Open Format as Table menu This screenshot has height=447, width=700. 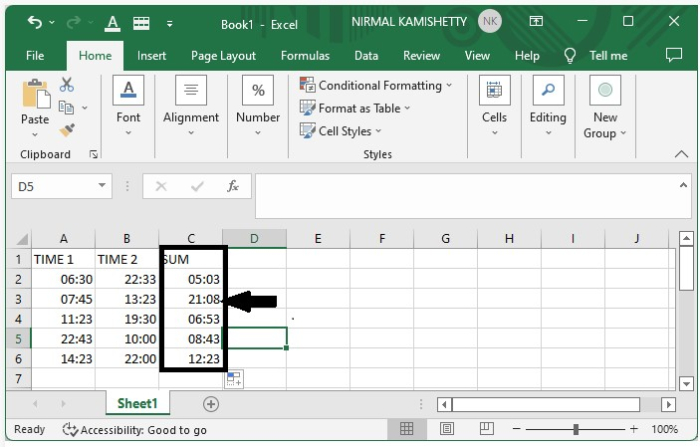click(355, 108)
